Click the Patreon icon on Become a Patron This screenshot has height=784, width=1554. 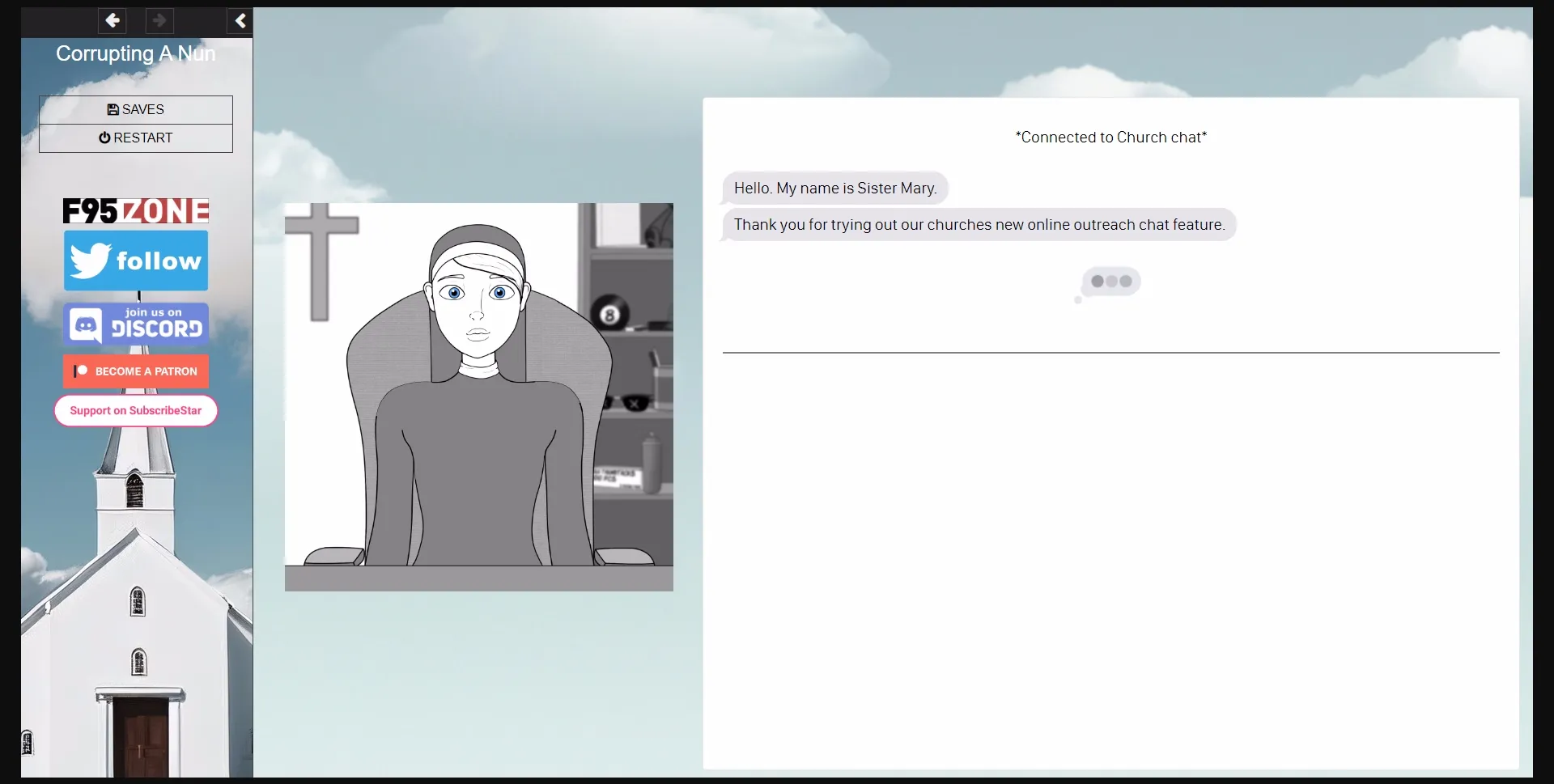point(80,371)
